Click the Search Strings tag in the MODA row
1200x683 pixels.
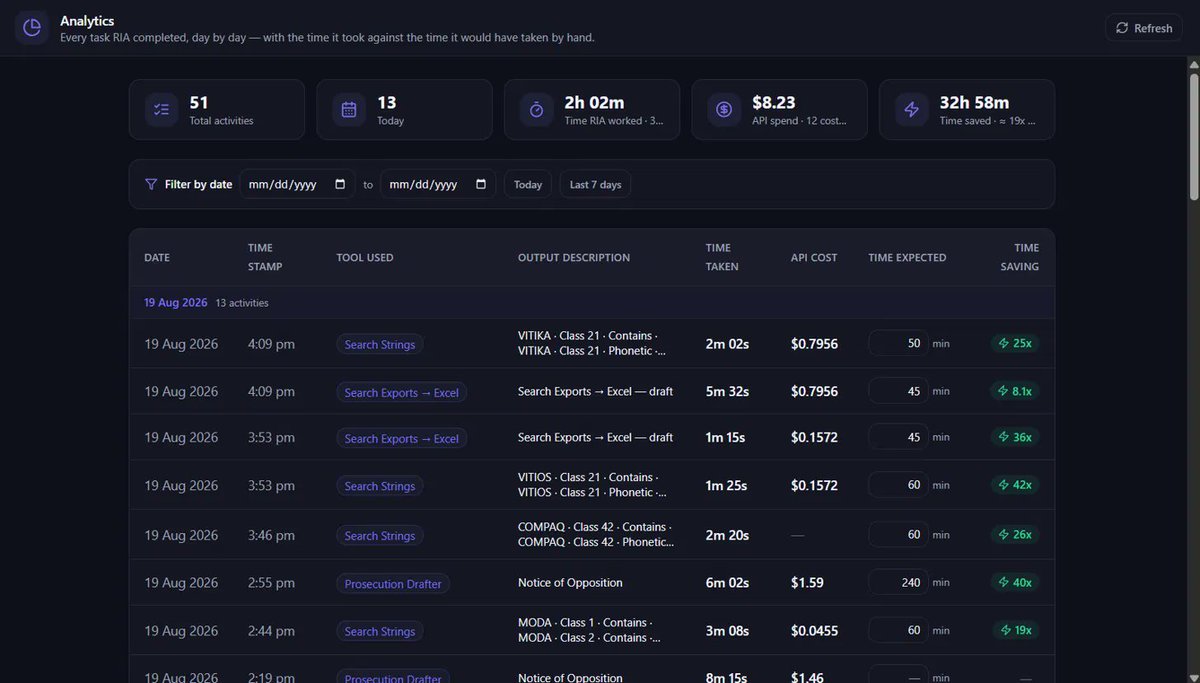pos(380,631)
